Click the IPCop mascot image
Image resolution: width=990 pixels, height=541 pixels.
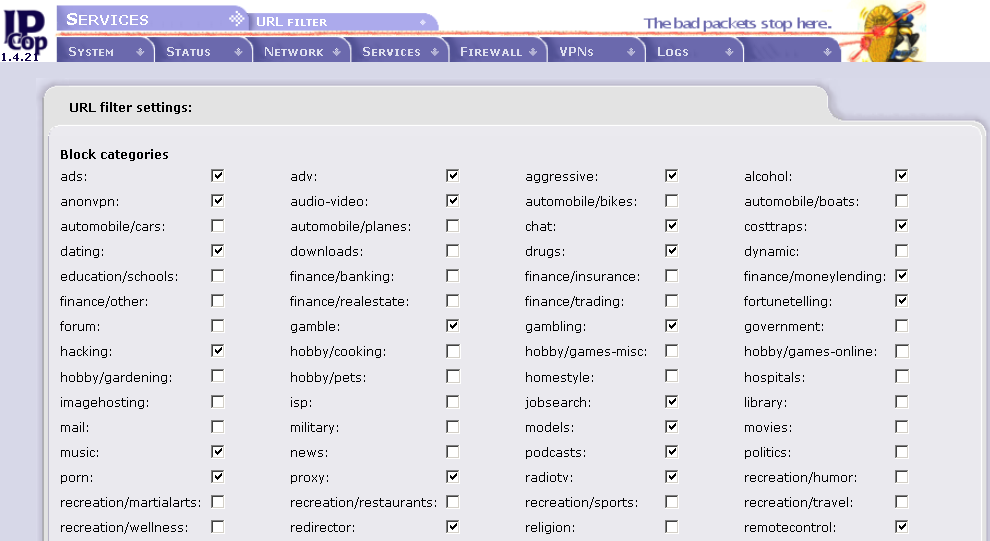pyautogui.click(x=890, y=31)
